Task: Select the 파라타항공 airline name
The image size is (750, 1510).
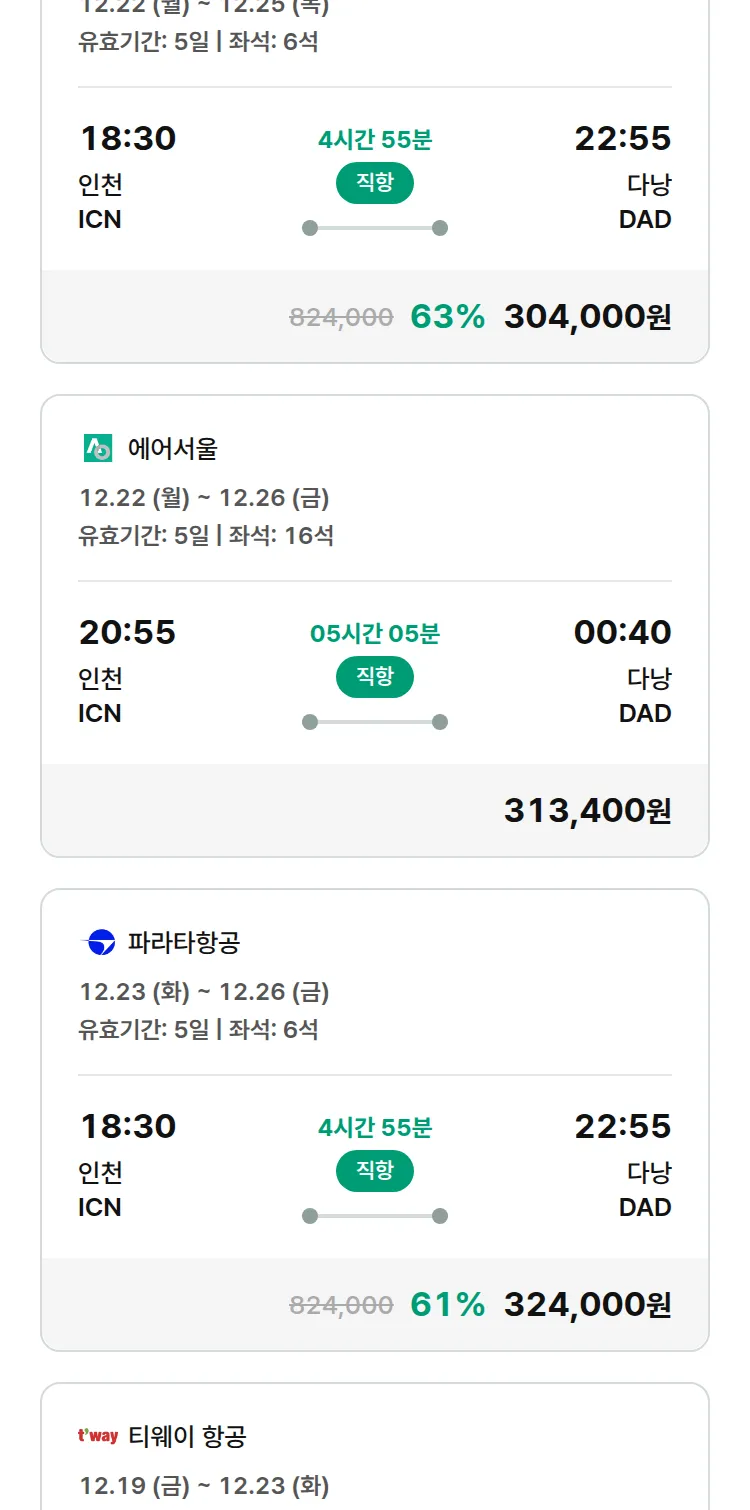Action: [184, 942]
